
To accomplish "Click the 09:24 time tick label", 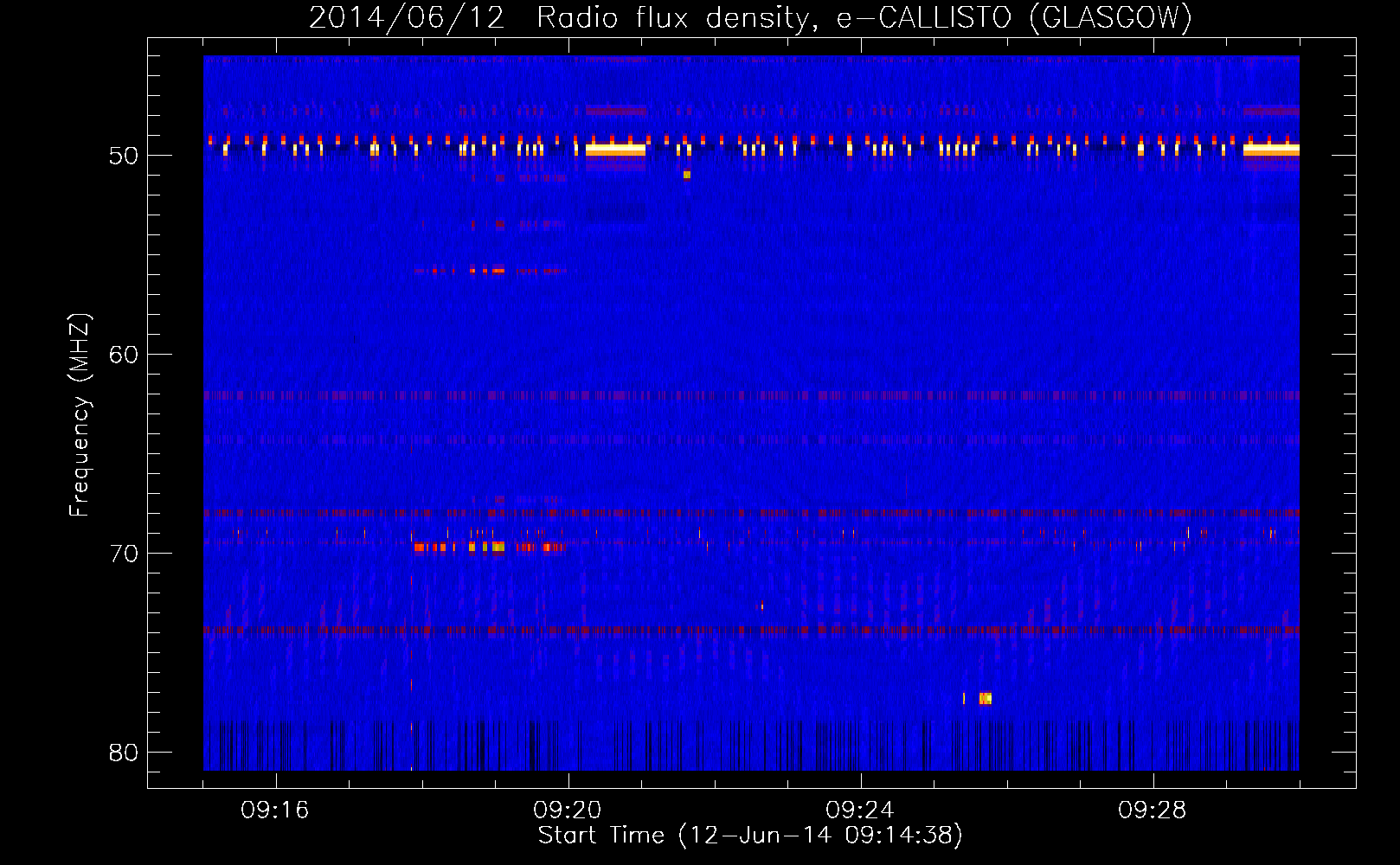I will (x=860, y=811).
